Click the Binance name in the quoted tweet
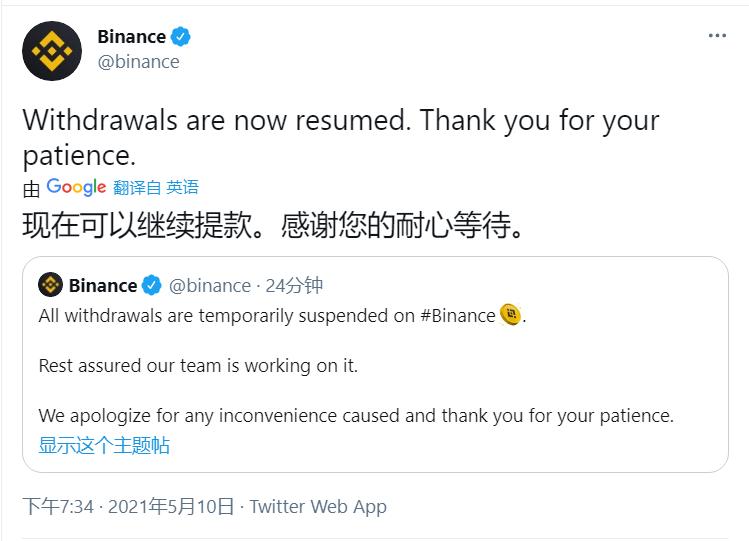The width and height of the screenshot is (749, 541). click(102, 285)
